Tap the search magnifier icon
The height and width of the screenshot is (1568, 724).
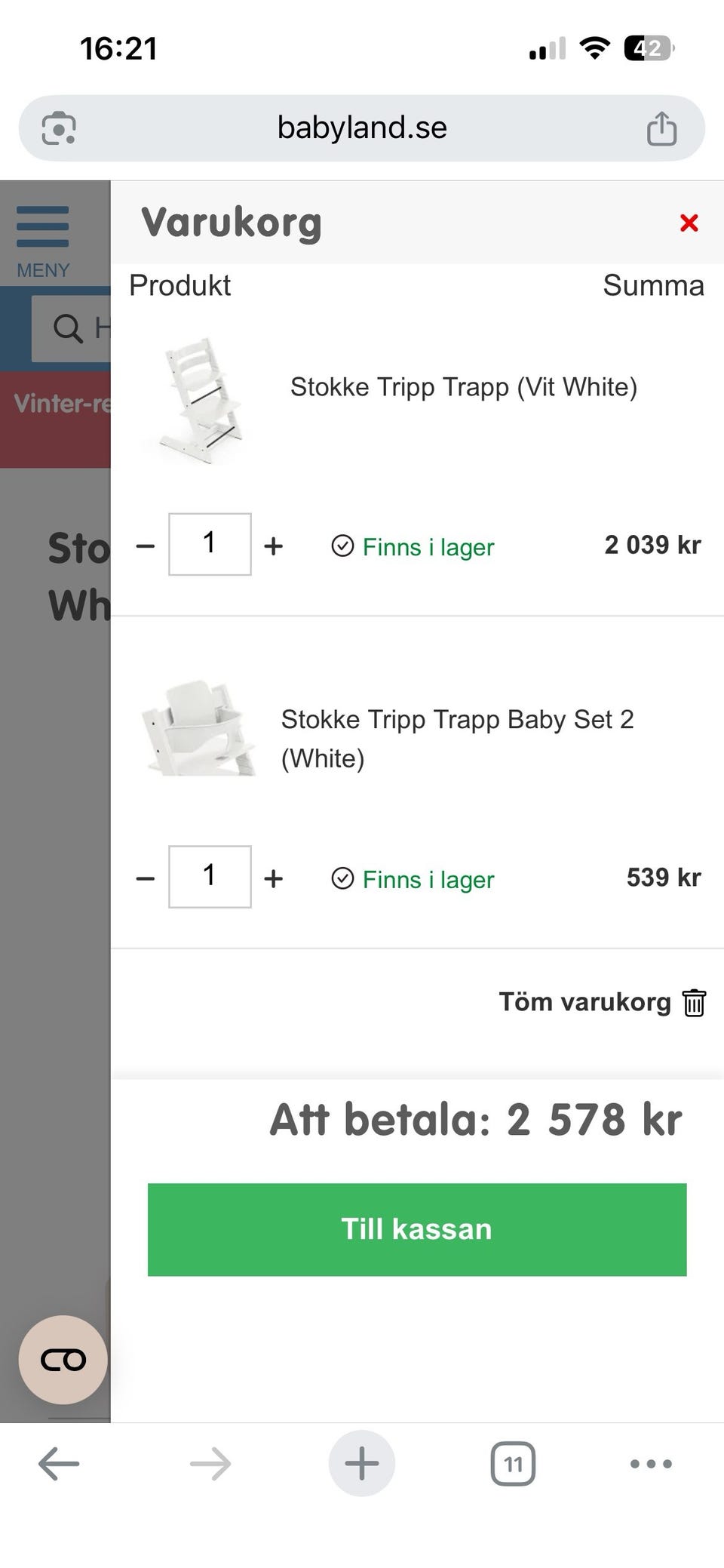click(68, 328)
